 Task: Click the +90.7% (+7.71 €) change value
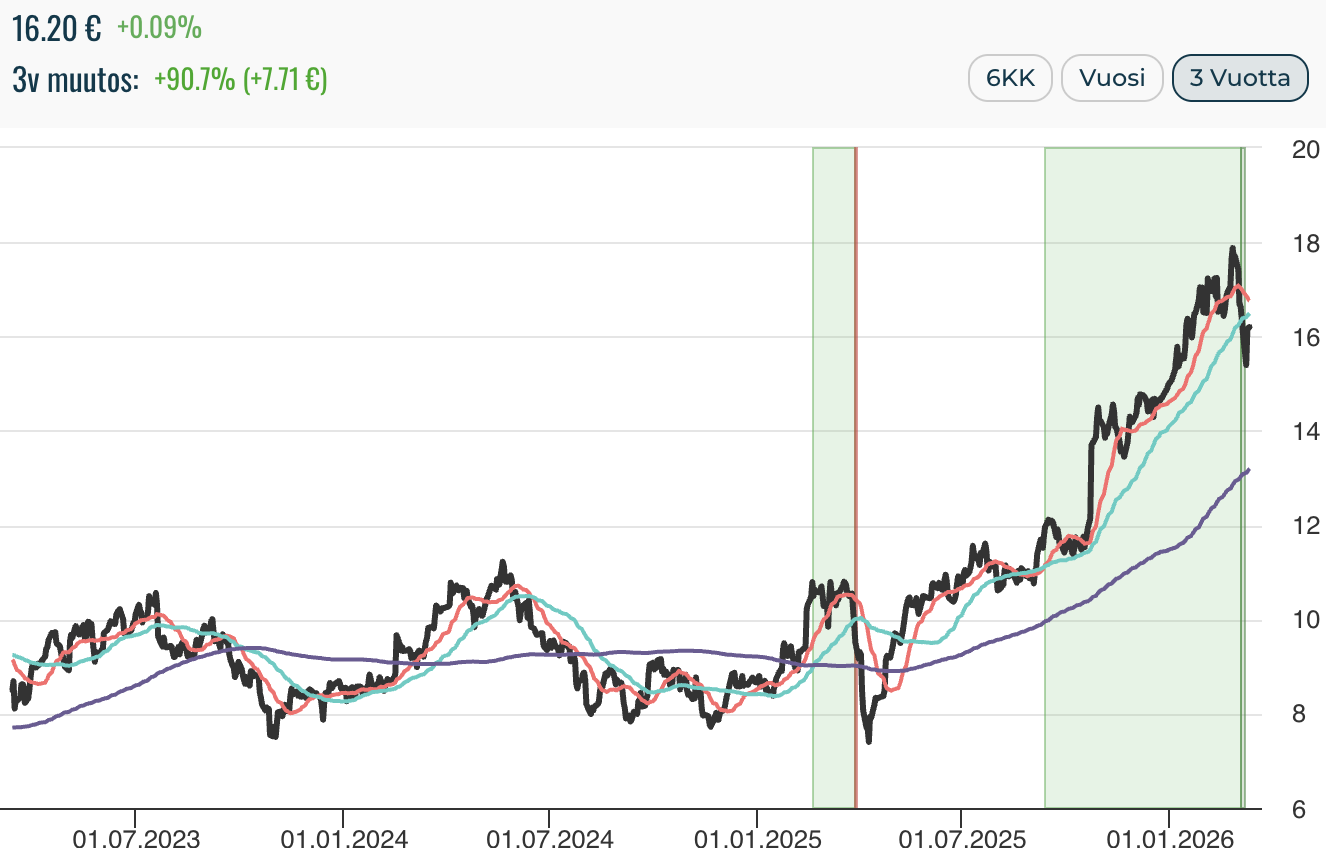point(240,80)
